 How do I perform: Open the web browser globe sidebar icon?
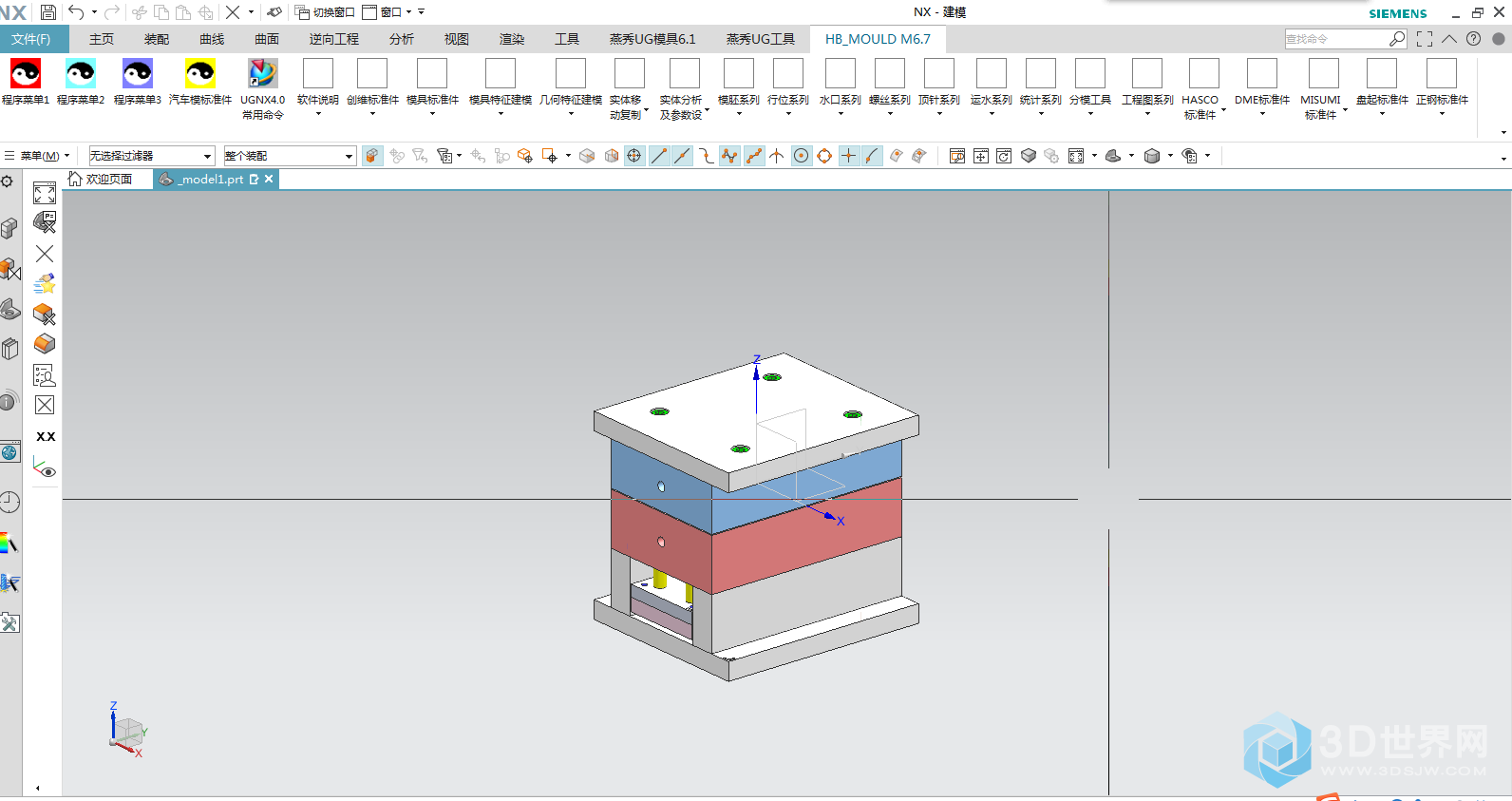tap(9, 452)
